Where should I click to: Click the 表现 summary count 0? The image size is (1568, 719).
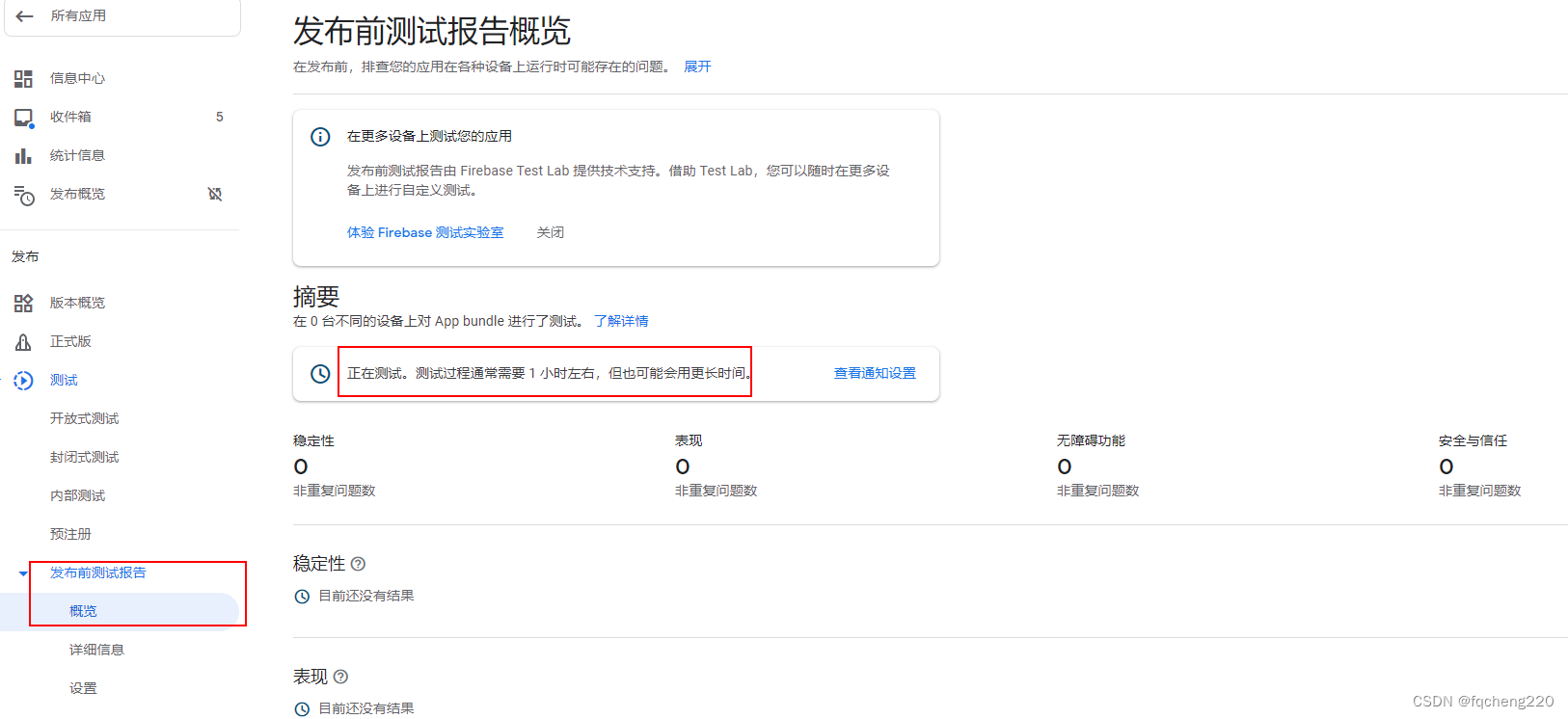[x=683, y=466]
